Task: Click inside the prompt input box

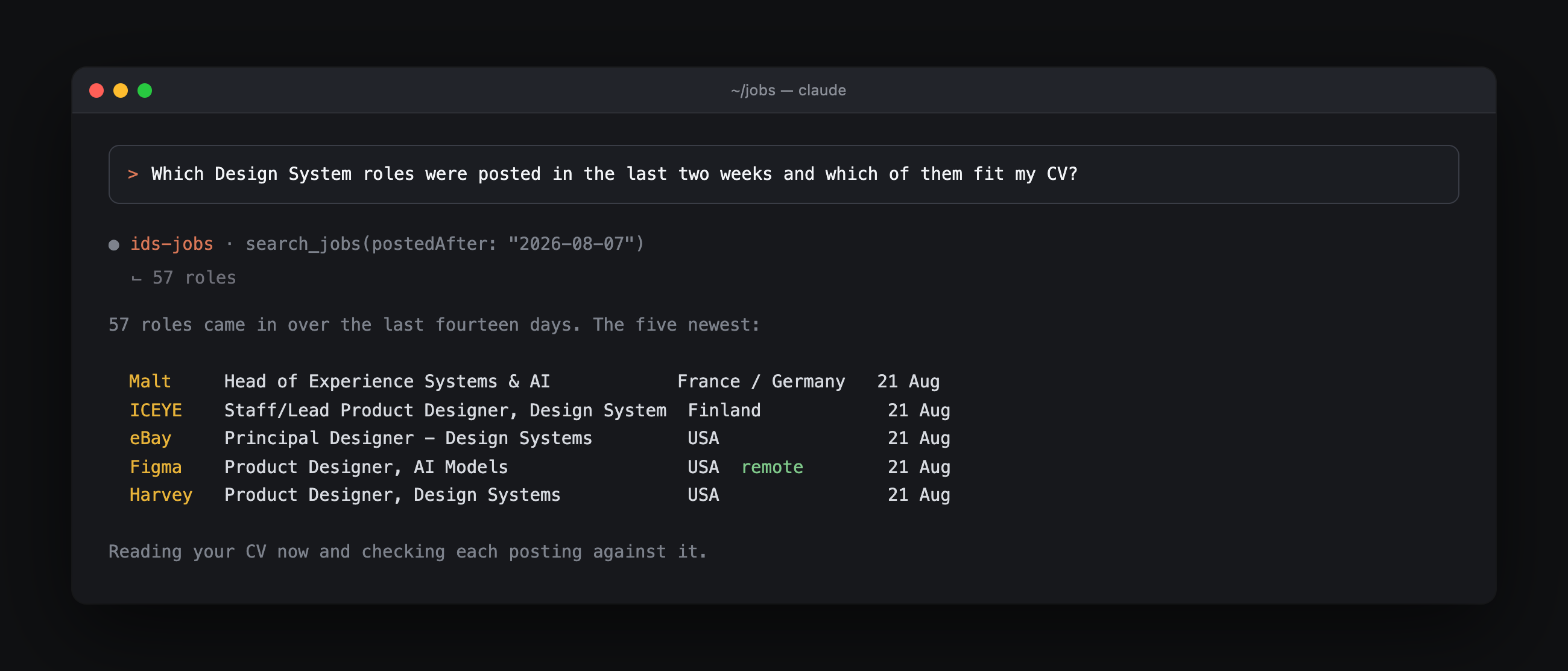Action: tap(783, 174)
